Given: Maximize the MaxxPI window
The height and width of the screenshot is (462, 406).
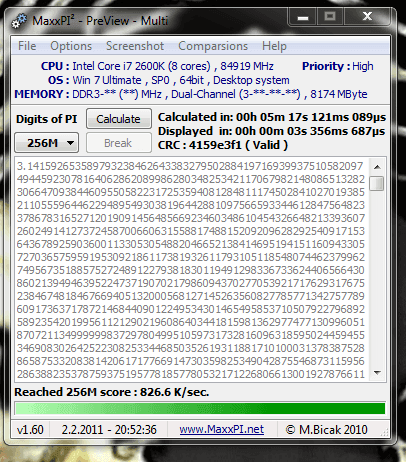Looking at the screenshot, I should click(330, 17).
